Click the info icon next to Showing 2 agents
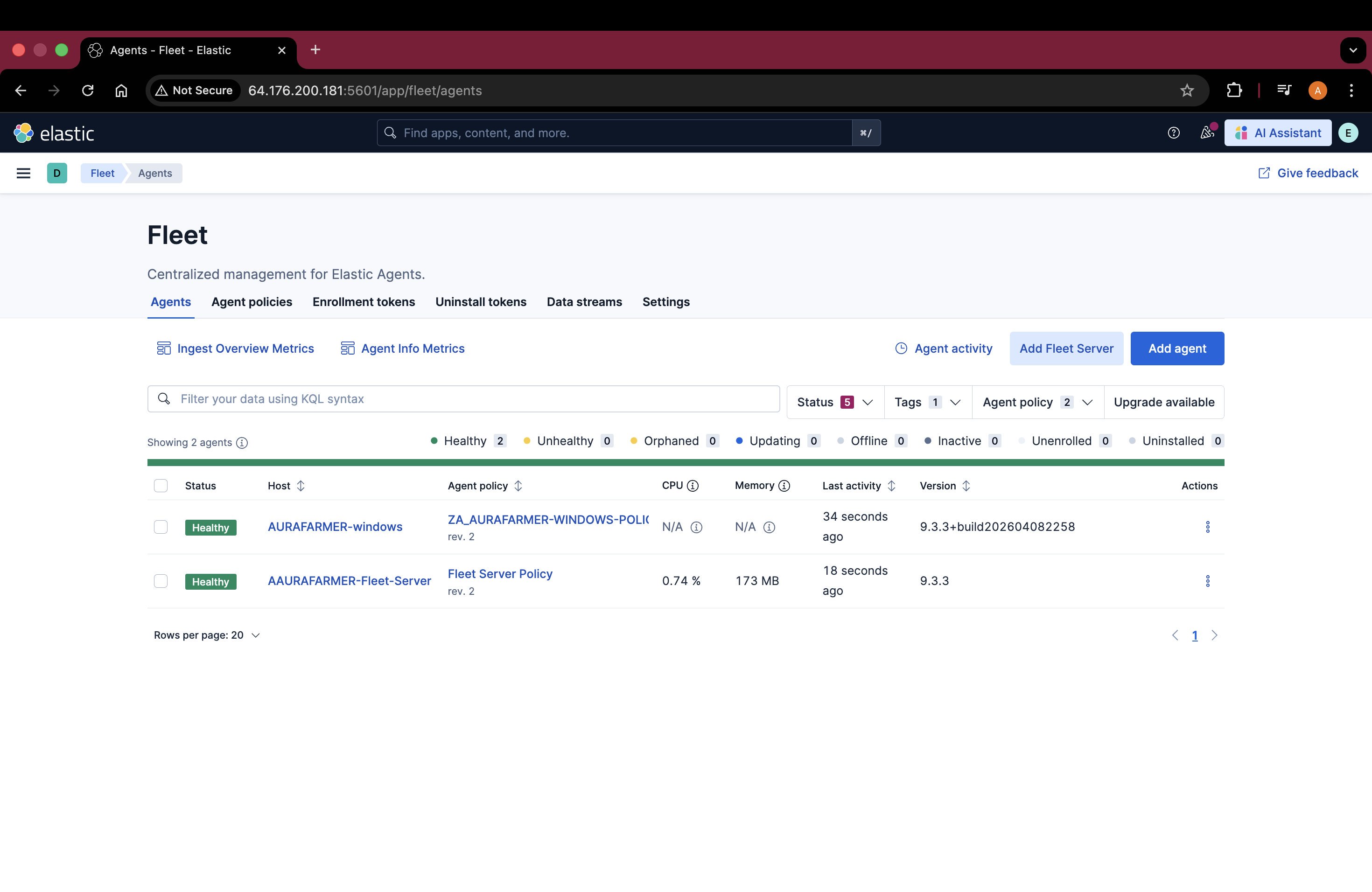Image resolution: width=1372 pixels, height=892 pixels. pos(242,443)
